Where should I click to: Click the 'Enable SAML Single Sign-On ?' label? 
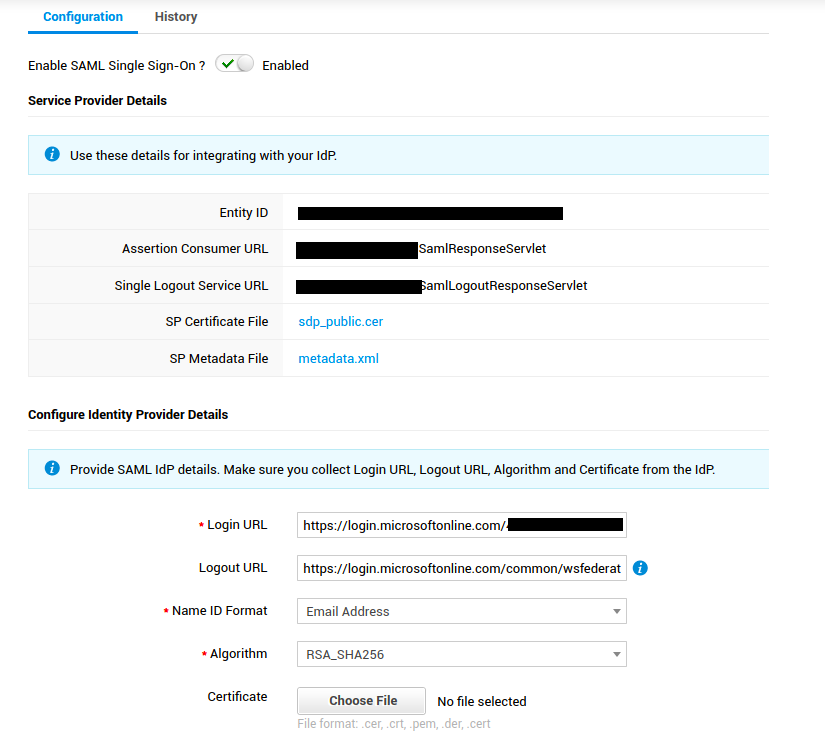coord(117,66)
